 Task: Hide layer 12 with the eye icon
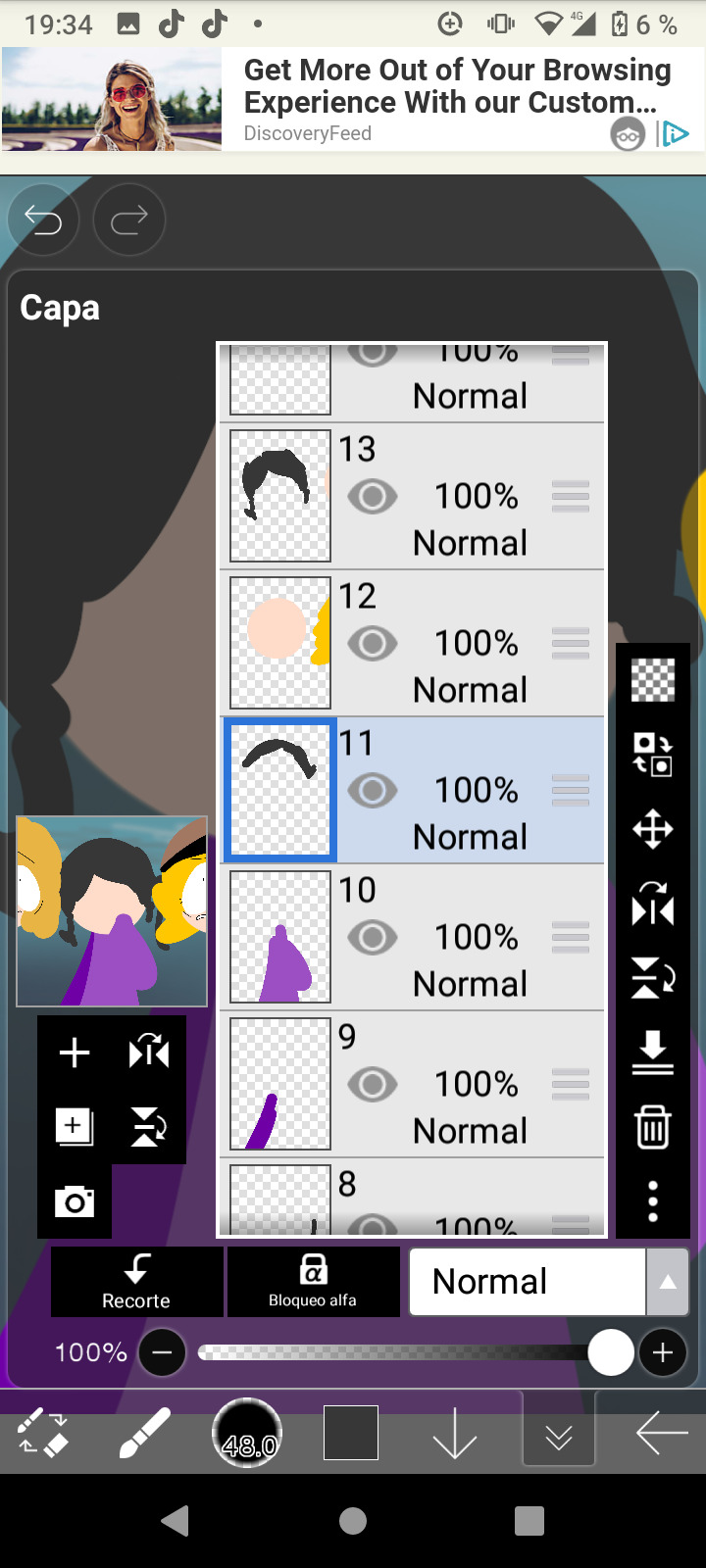(373, 644)
